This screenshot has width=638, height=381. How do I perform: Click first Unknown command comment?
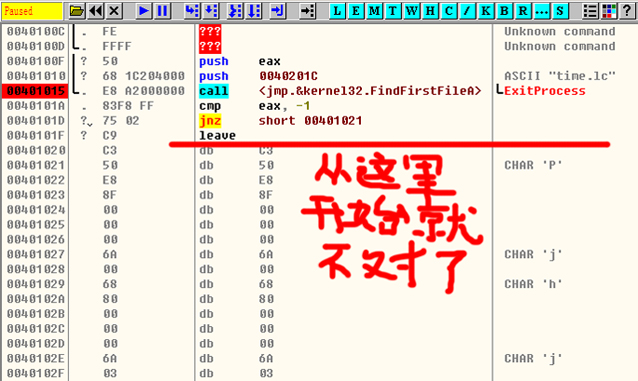click(560, 32)
